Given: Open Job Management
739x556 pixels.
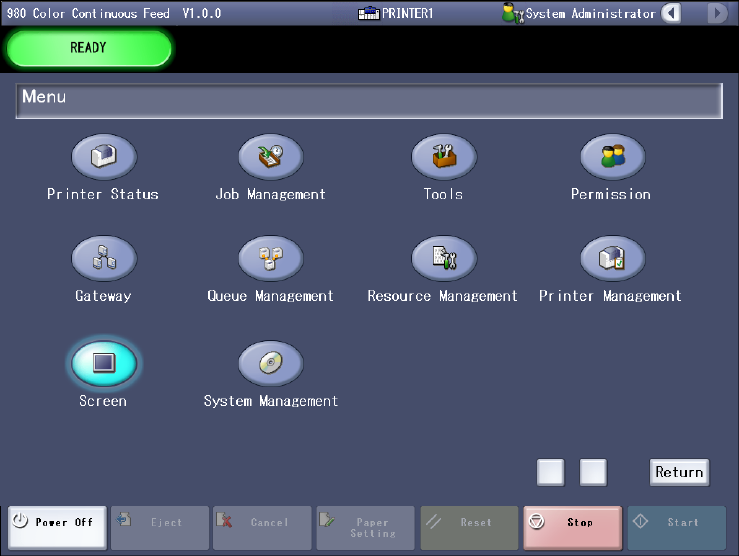Looking at the screenshot, I should point(271,157).
